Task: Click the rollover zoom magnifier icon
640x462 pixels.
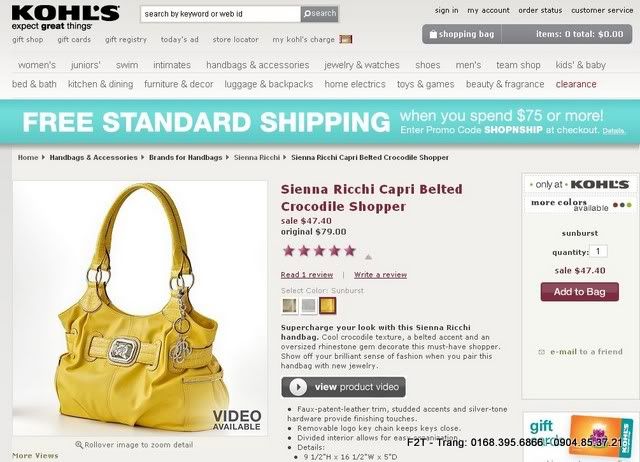Action: click(79, 444)
